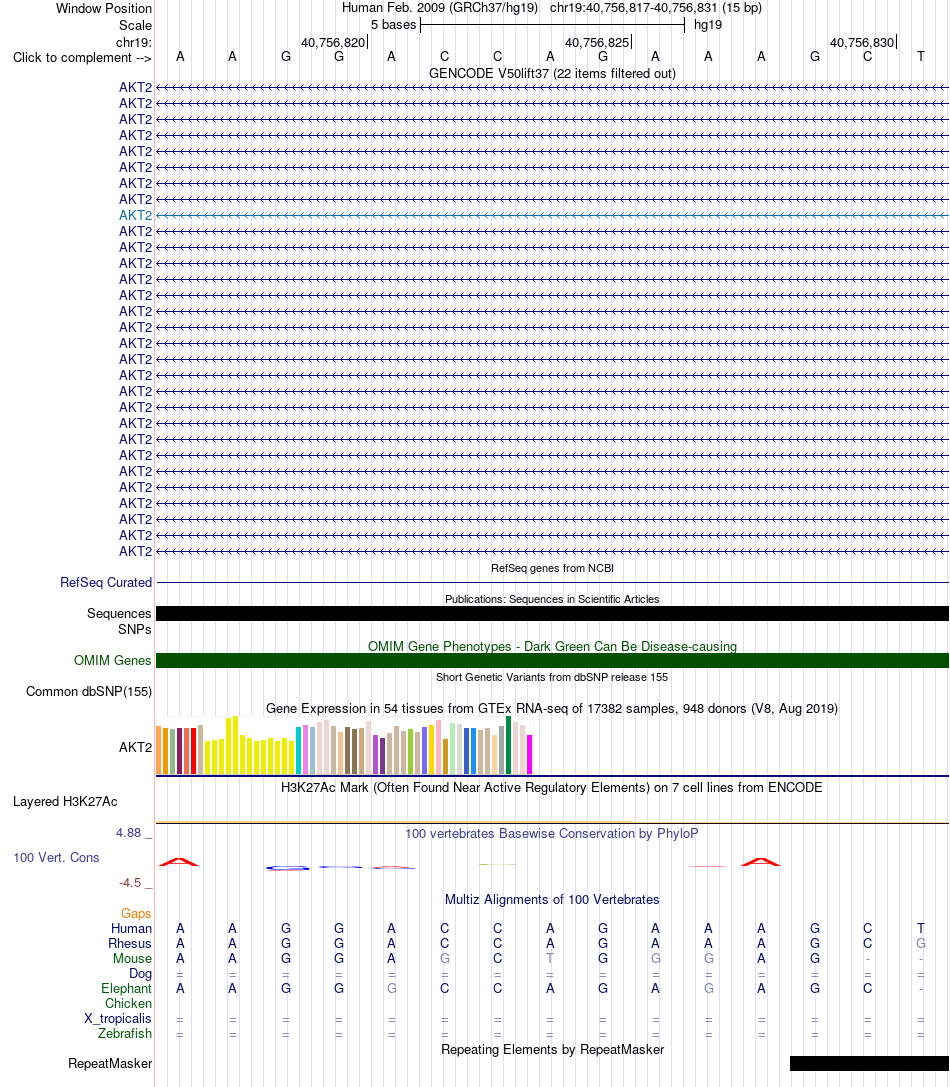This screenshot has height=1087, width=950.
Task: Click the 'SNPs' publications track label
Action: [135, 629]
